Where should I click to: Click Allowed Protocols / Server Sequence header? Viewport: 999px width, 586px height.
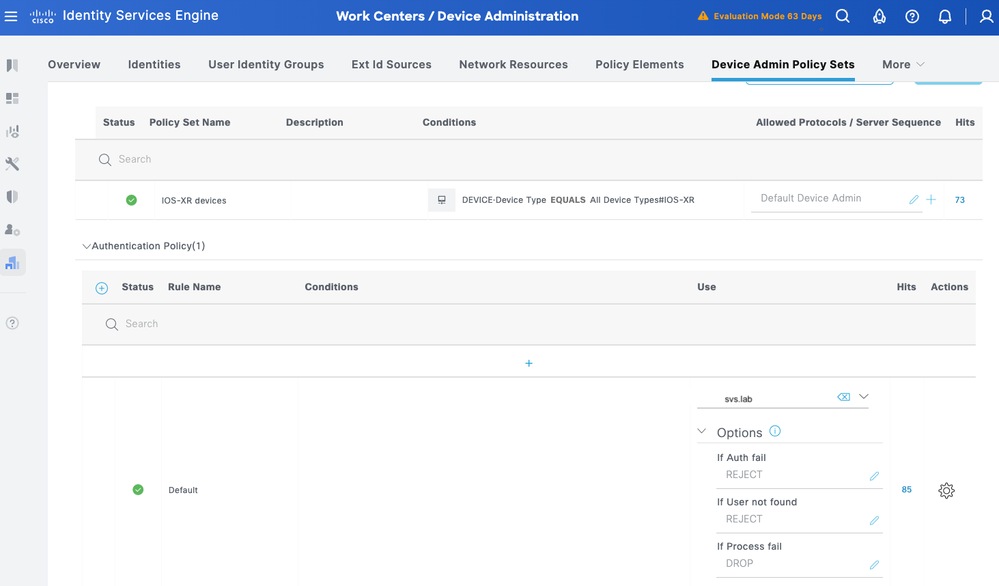tap(848, 122)
